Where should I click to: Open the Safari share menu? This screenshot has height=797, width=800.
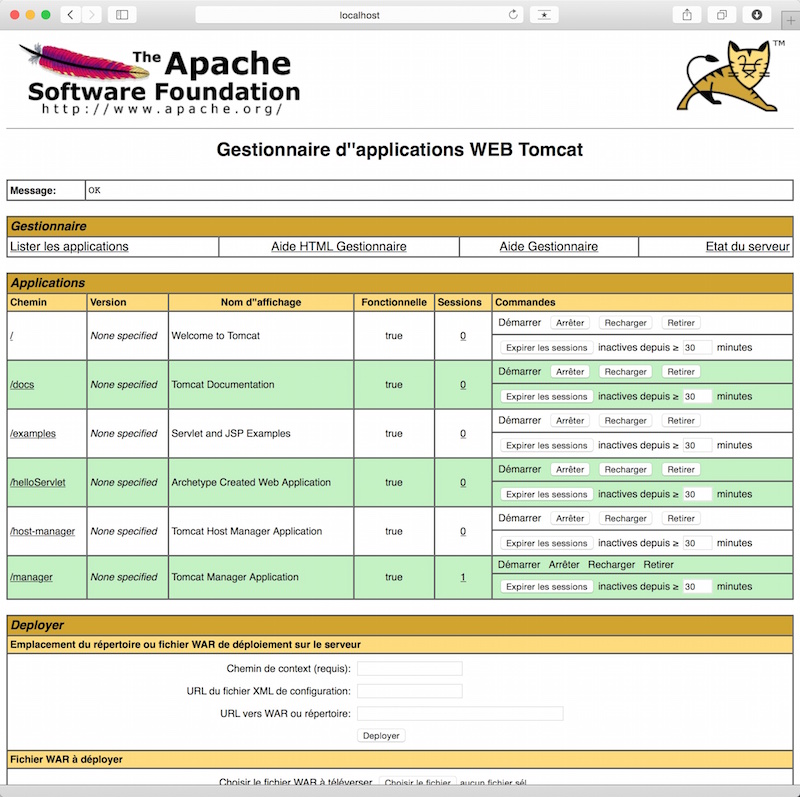coord(687,15)
